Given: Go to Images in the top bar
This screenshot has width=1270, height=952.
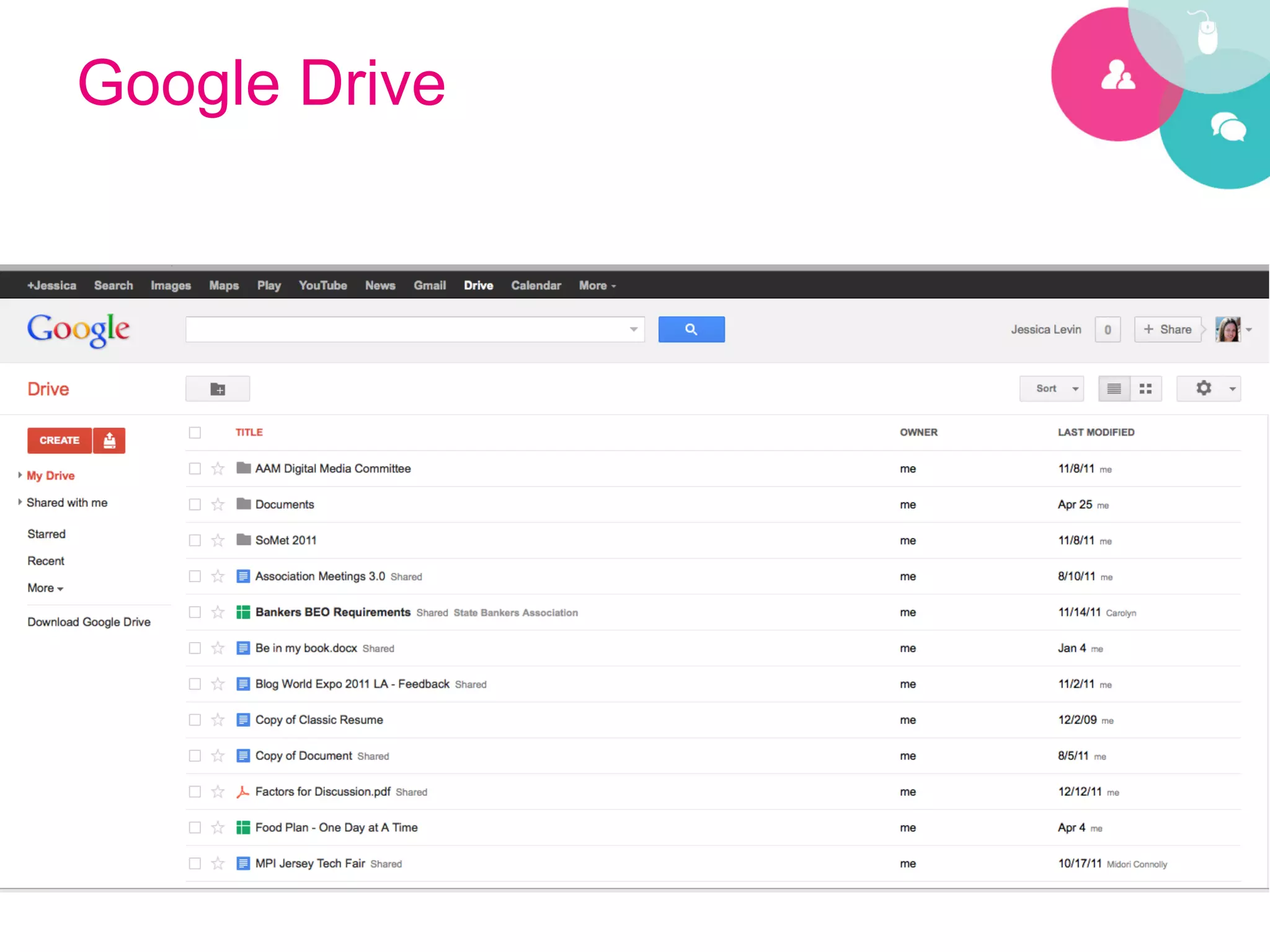Looking at the screenshot, I should (171, 286).
